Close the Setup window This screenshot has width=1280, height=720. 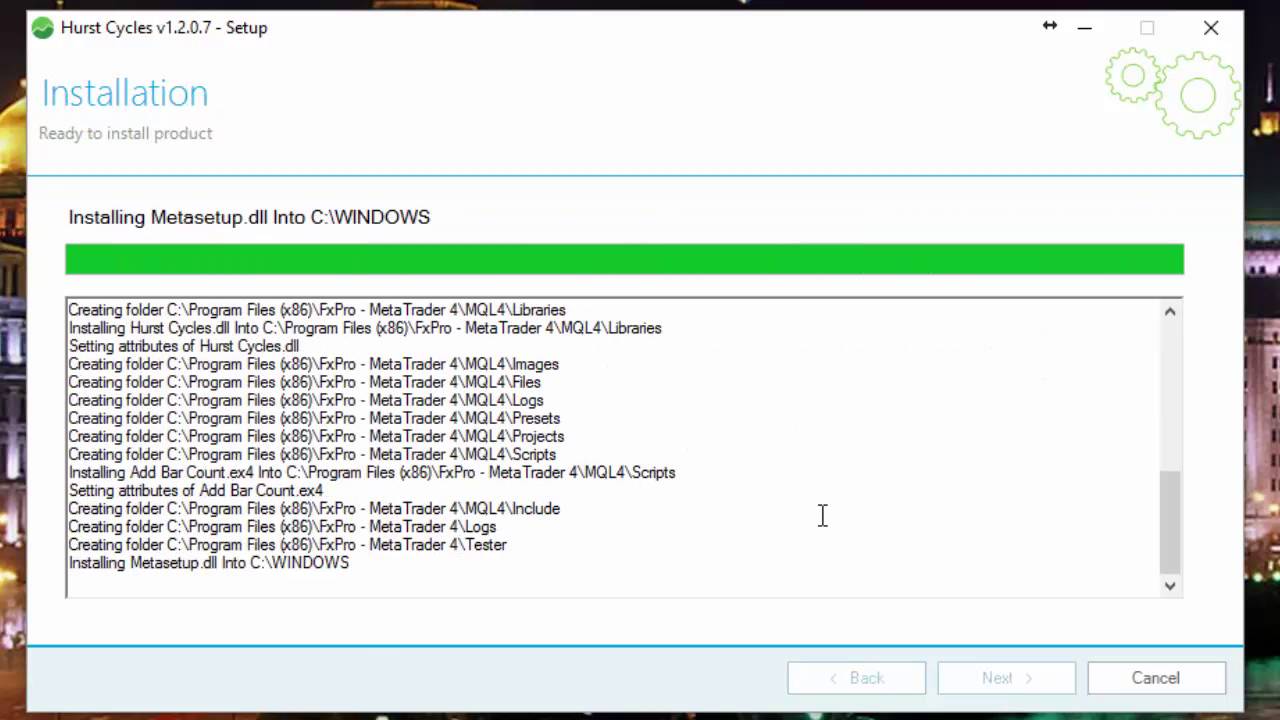pos(1211,28)
